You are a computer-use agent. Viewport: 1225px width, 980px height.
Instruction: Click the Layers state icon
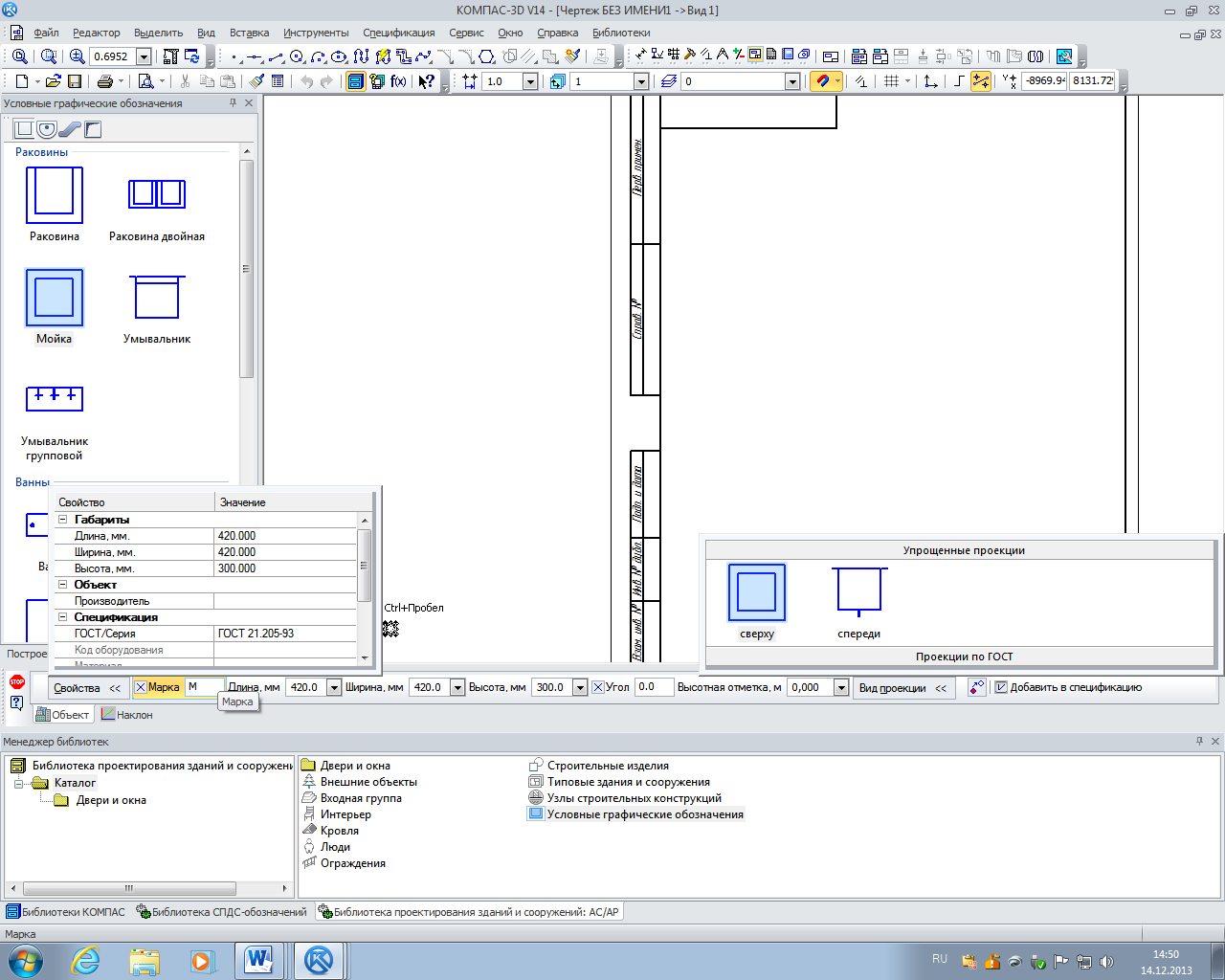pyautogui.click(x=668, y=81)
